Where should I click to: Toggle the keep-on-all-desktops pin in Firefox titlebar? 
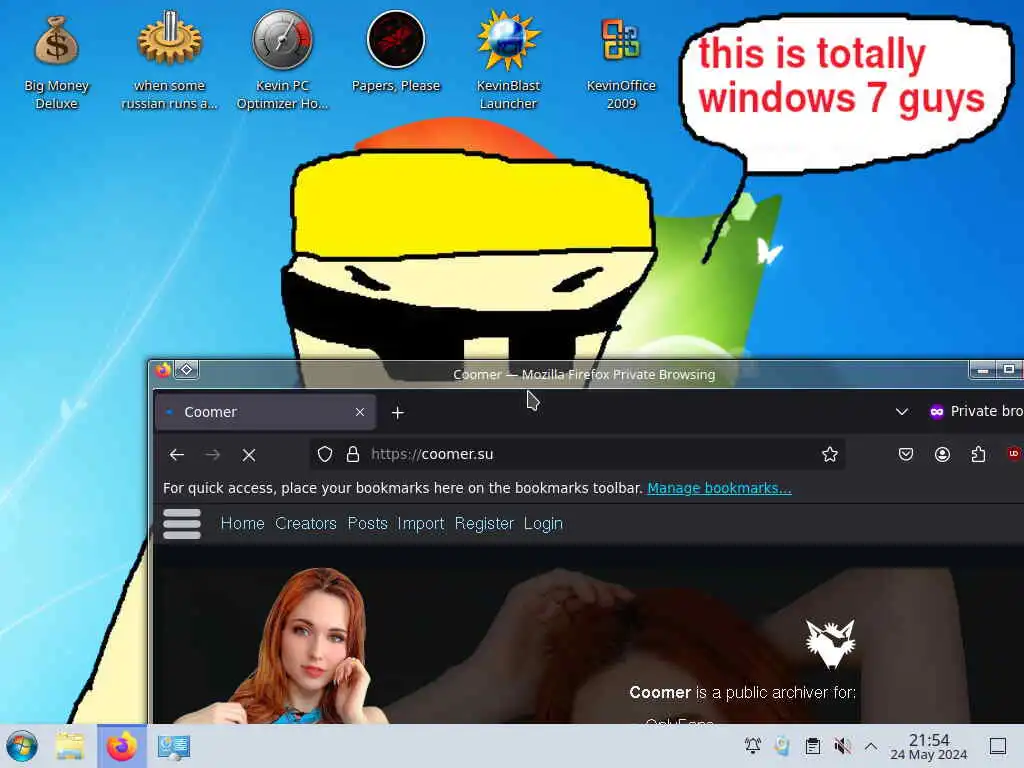[x=187, y=370]
